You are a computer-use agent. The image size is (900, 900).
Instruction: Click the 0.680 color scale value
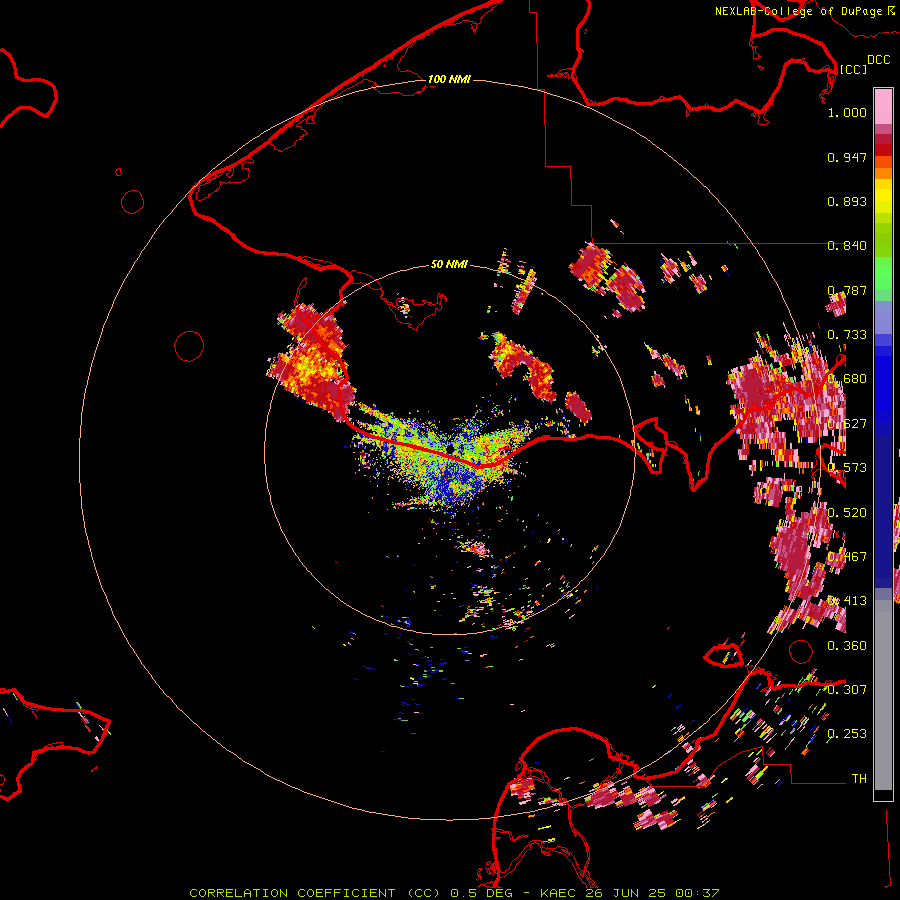point(847,379)
